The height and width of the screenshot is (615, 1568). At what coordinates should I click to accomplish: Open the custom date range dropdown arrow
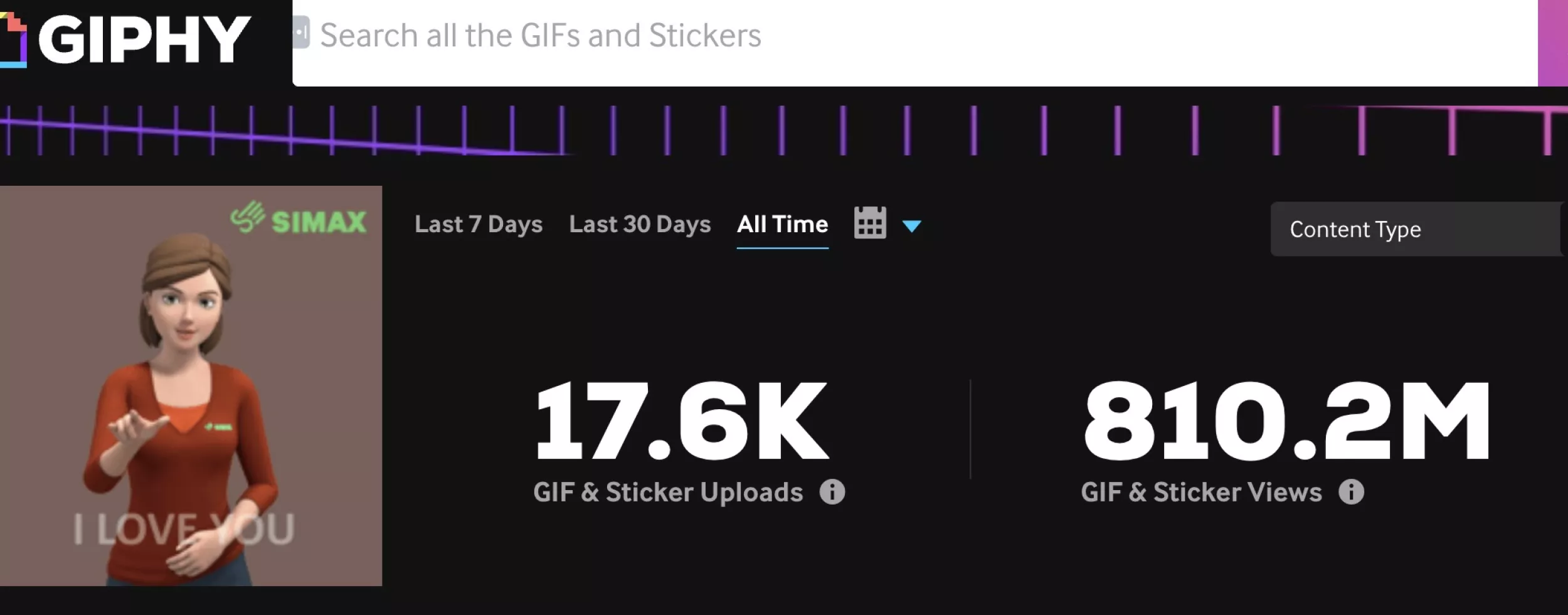pos(913,226)
